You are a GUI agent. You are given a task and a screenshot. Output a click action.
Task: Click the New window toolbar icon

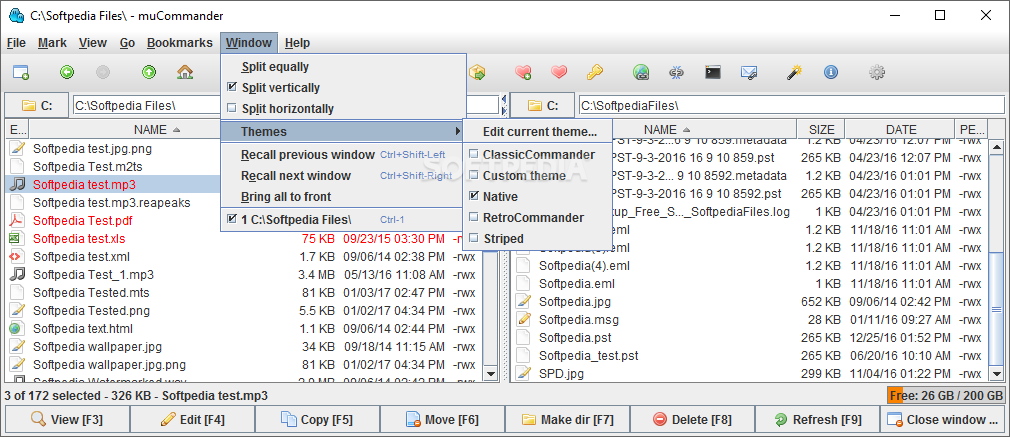pyautogui.click(x=21, y=72)
